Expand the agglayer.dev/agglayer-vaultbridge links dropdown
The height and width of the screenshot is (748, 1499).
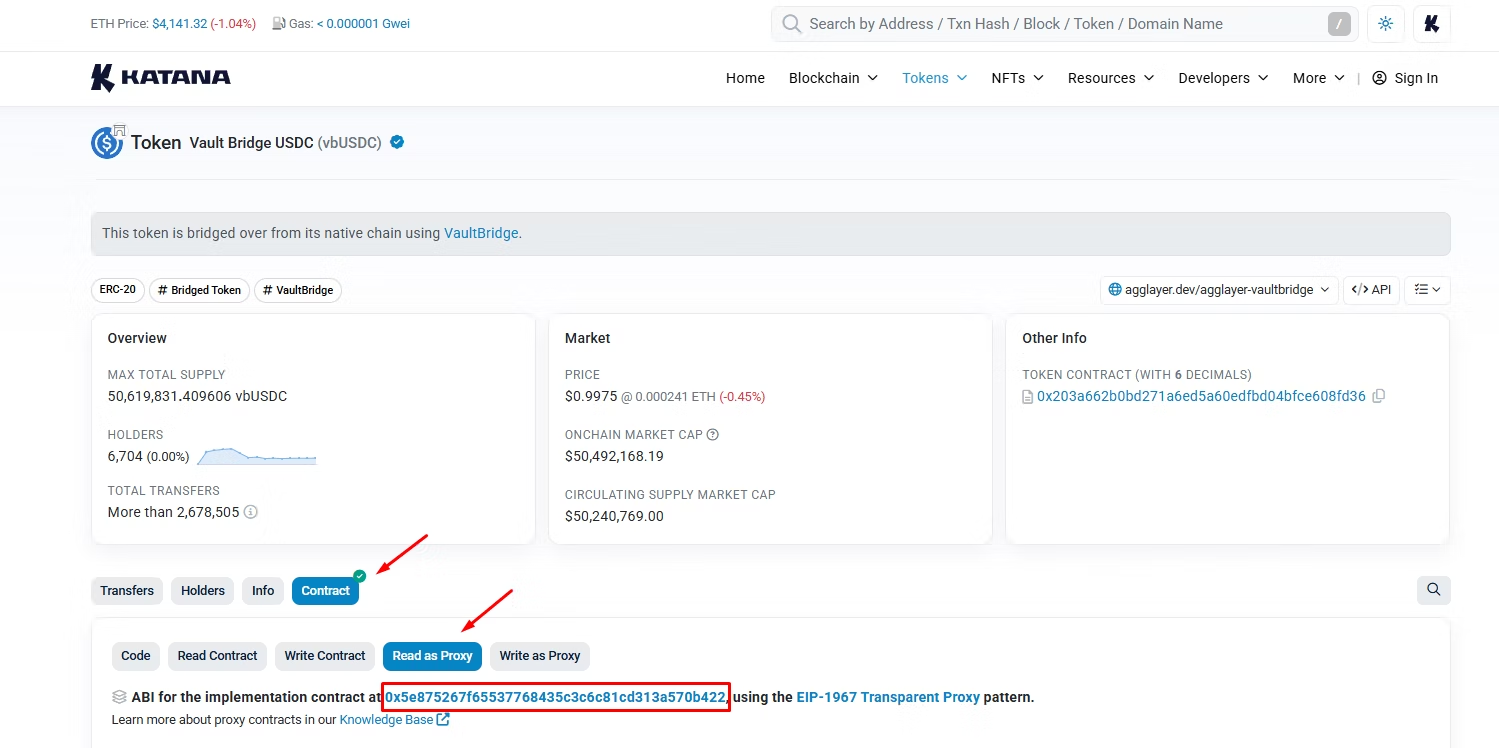(1220, 290)
